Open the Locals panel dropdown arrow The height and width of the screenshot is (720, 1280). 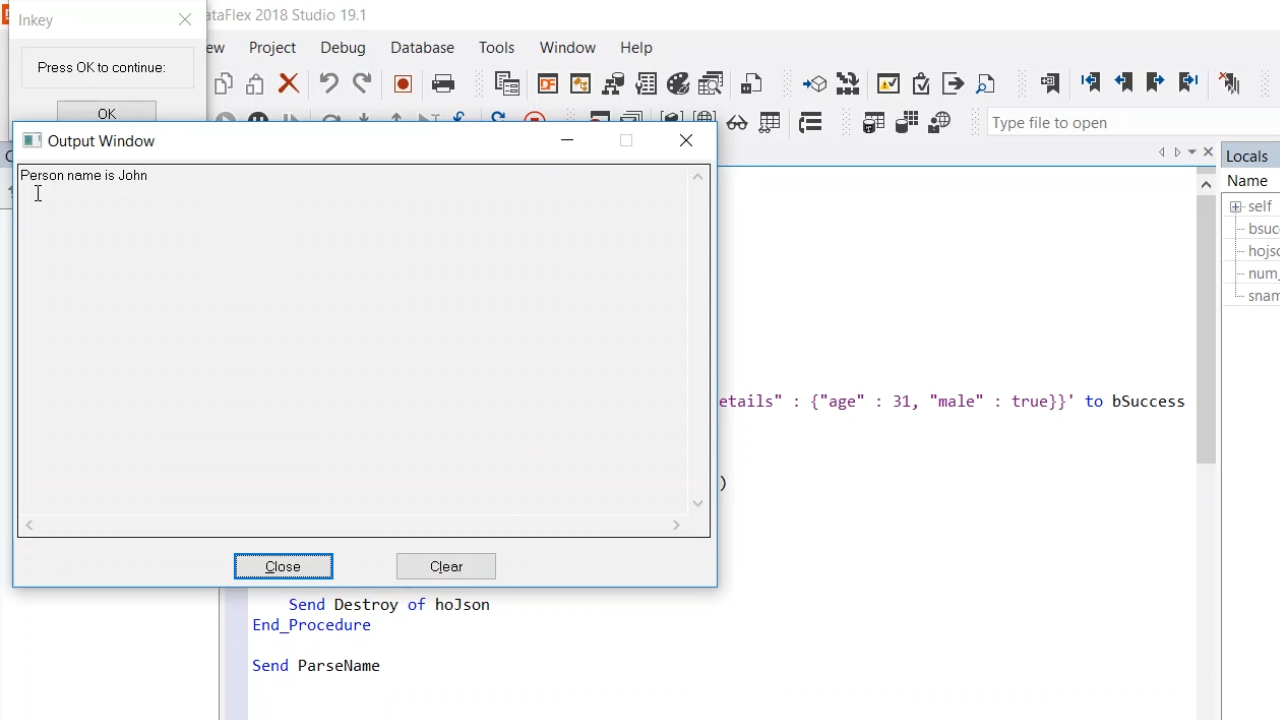[x=1192, y=153]
